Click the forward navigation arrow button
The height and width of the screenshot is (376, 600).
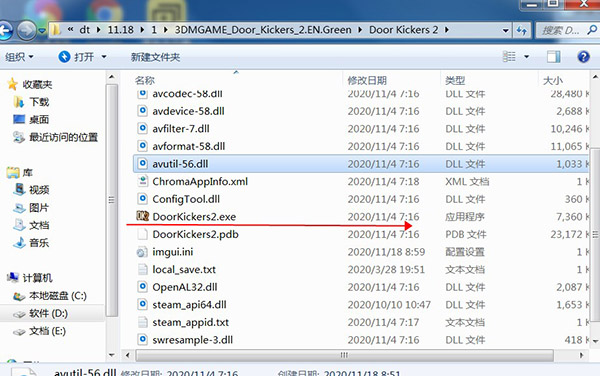click(x=27, y=30)
